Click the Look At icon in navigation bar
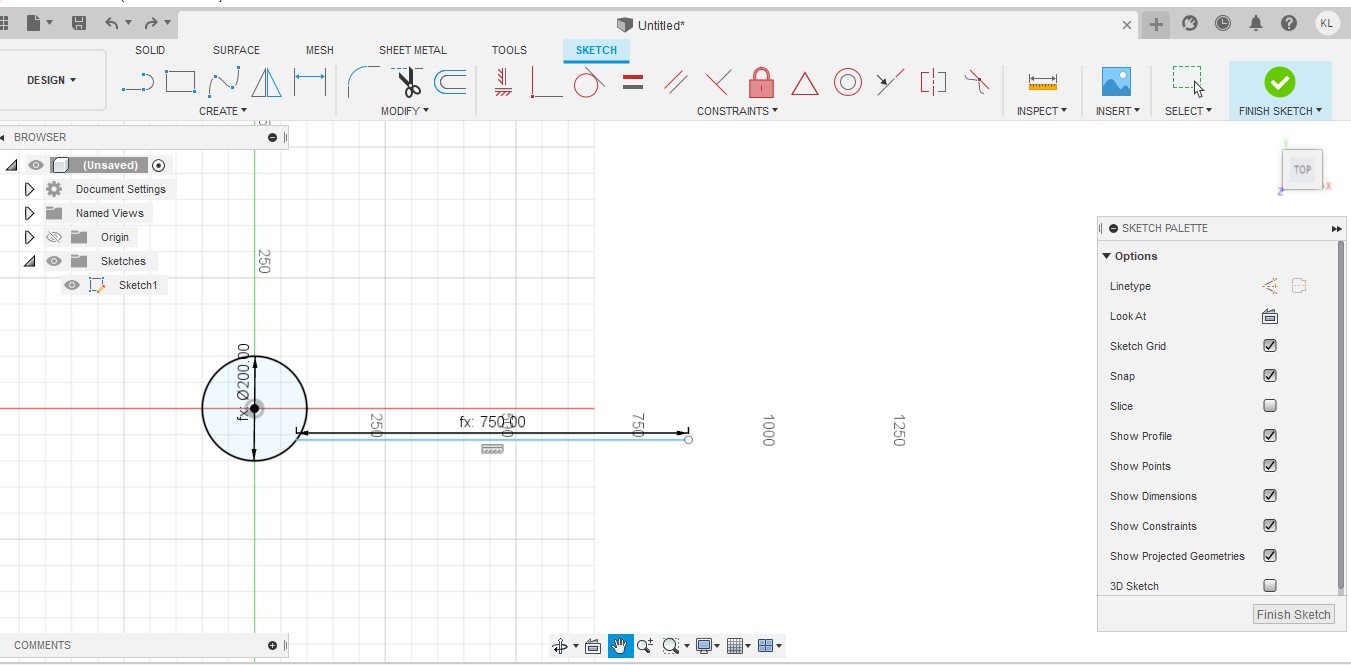The image size is (1351, 665). pyautogui.click(x=592, y=646)
